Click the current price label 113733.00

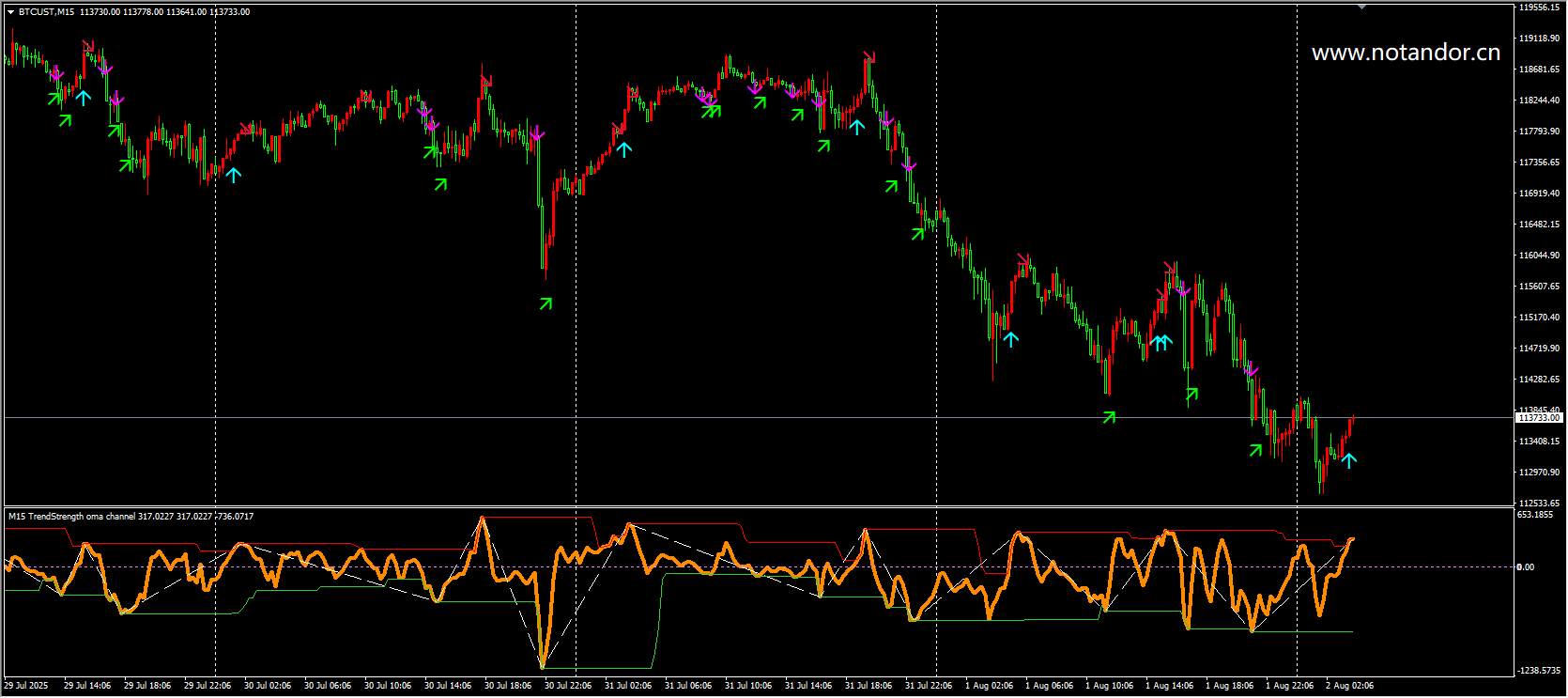pos(1540,417)
